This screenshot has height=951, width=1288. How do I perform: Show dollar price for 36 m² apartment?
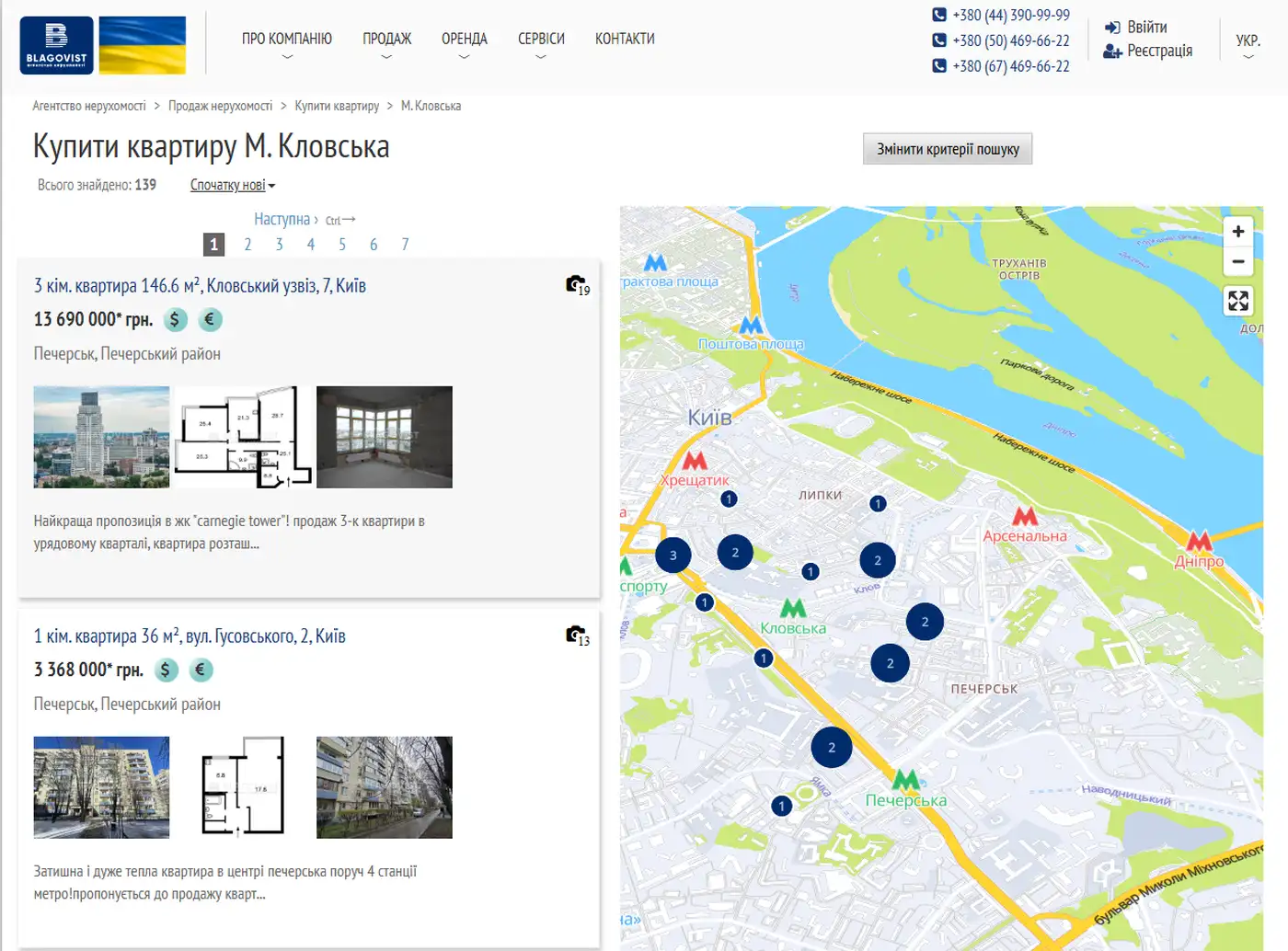click(166, 670)
